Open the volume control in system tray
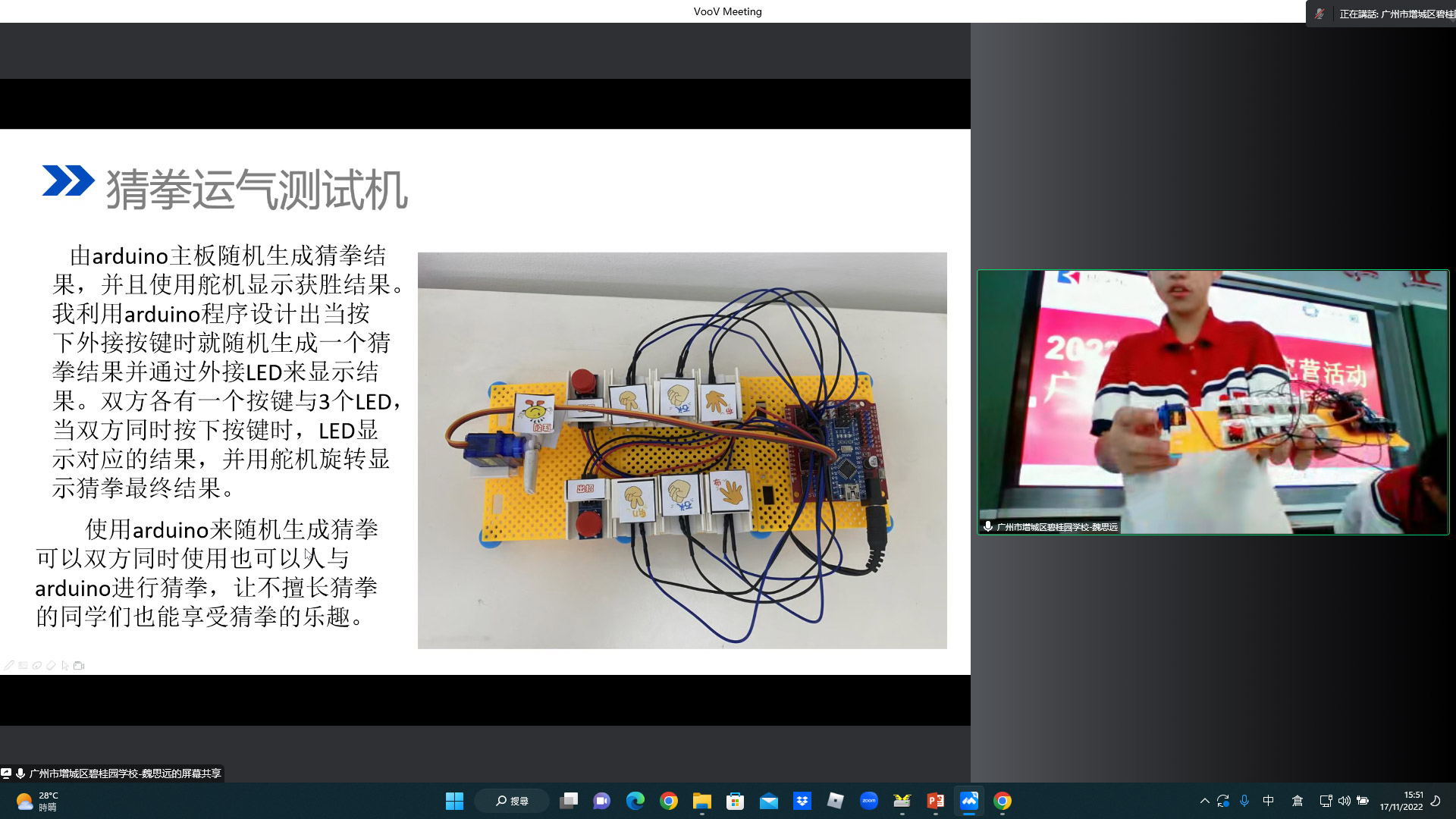The image size is (1456, 819). coord(1345,801)
